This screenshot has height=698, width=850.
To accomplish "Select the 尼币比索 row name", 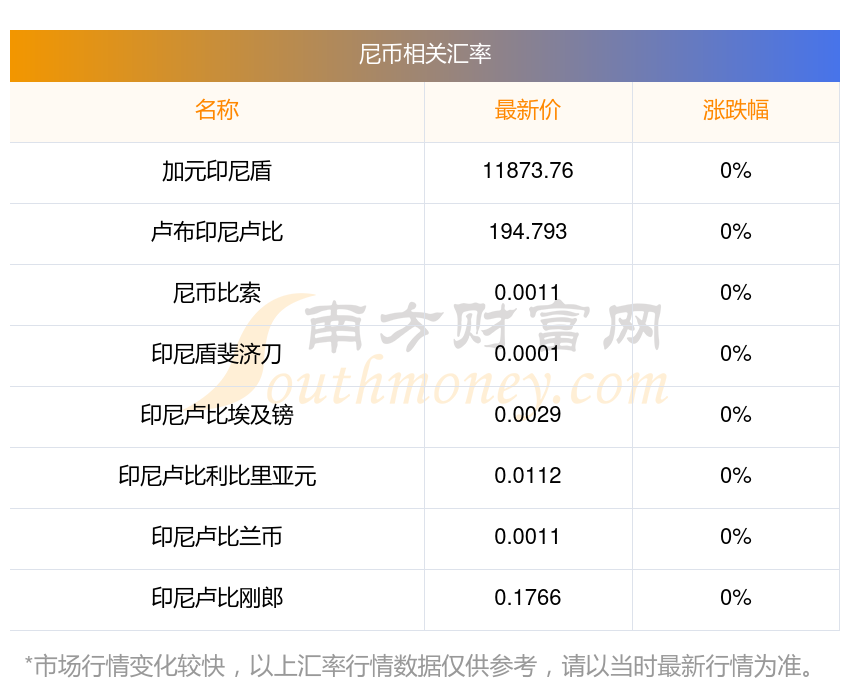I will click(x=217, y=293).
